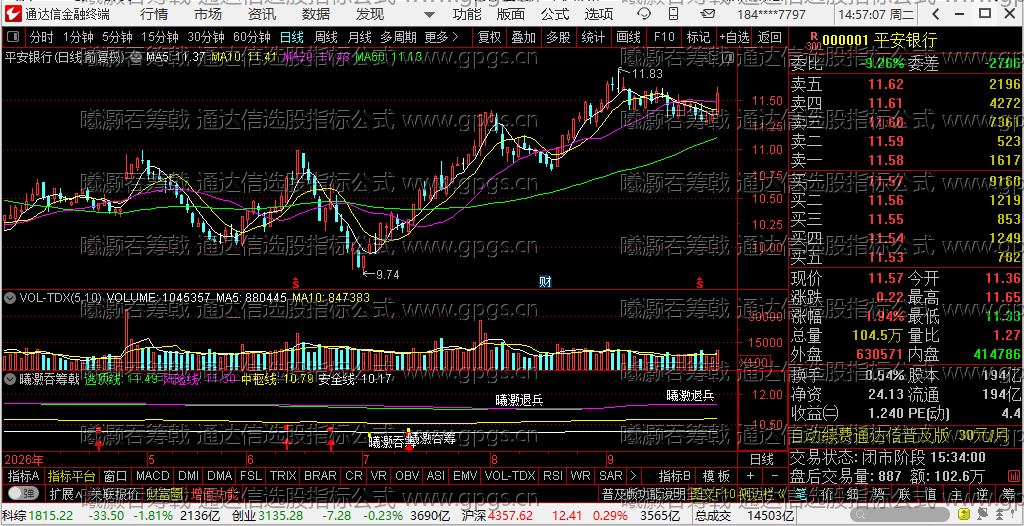The image size is (1024, 526).
Task: Switch to the DMI indicator tab
Action: pyautogui.click(x=189, y=475)
